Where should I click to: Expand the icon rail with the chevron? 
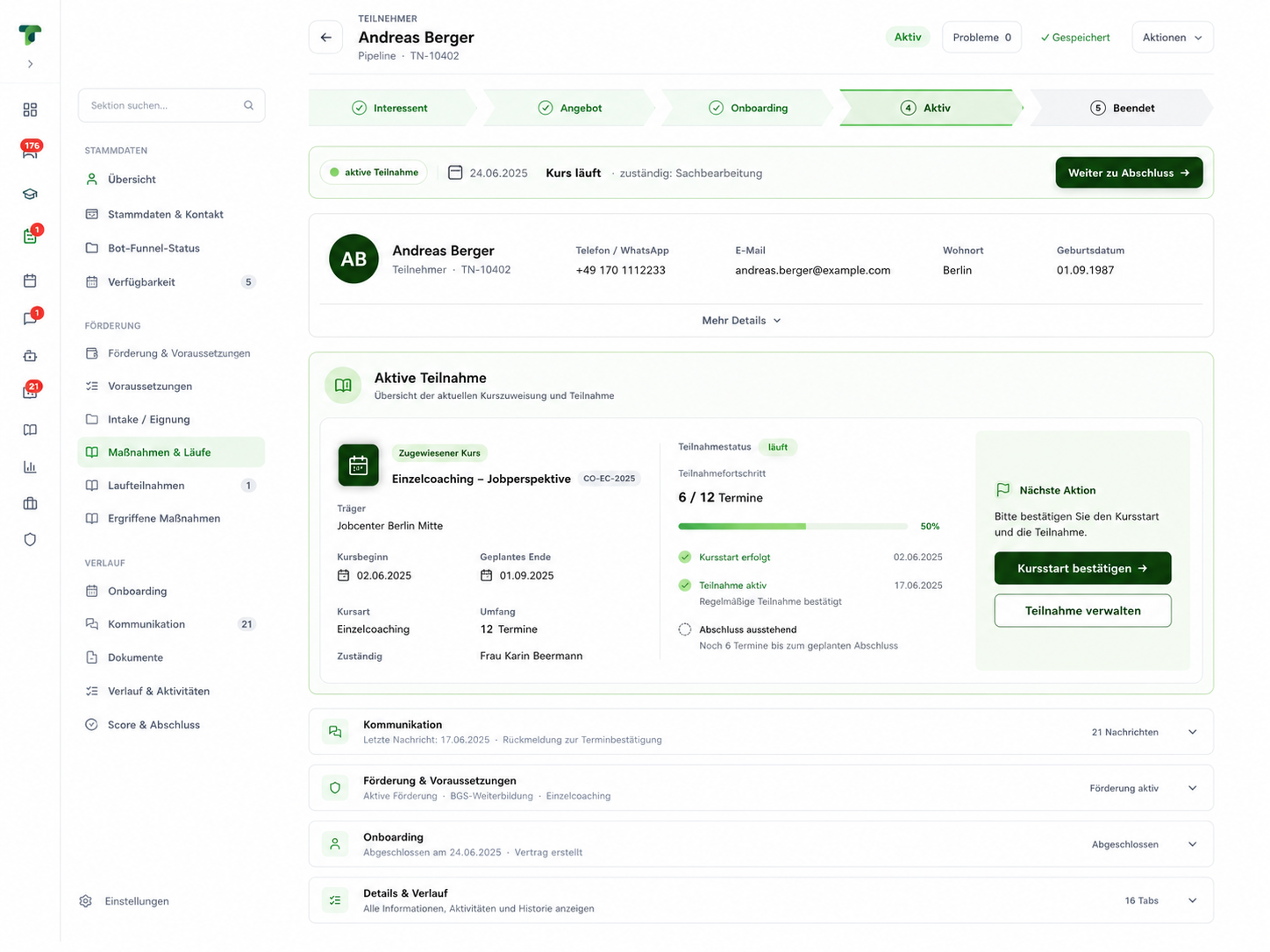click(x=30, y=64)
